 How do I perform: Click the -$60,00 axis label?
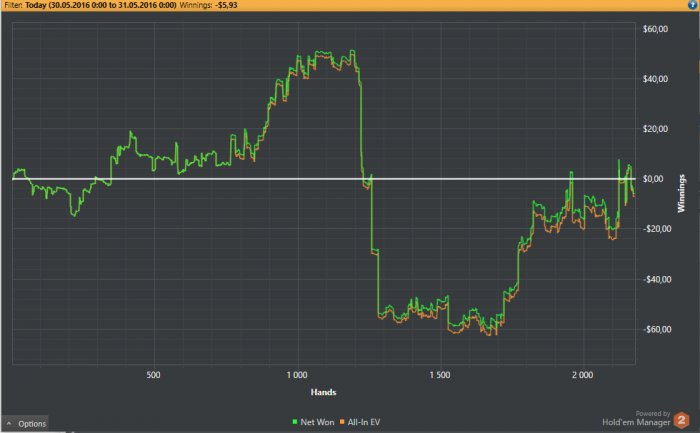pyautogui.click(x=657, y=329)
